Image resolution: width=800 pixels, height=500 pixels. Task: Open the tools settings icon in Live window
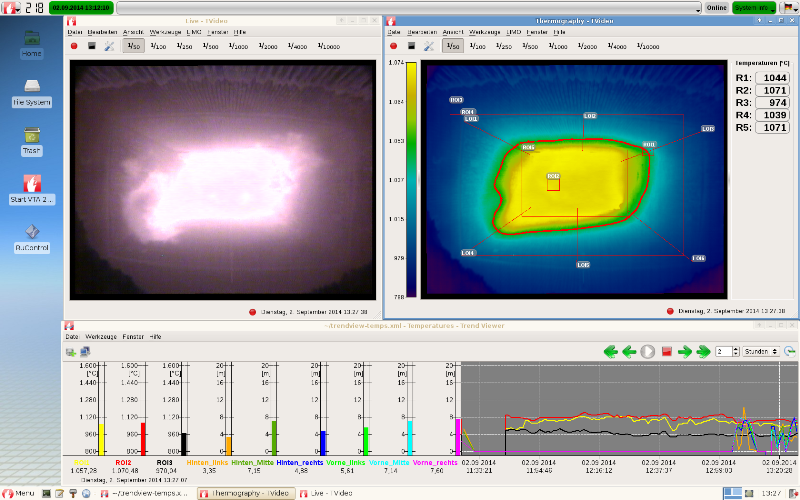[x=109, y=46]
